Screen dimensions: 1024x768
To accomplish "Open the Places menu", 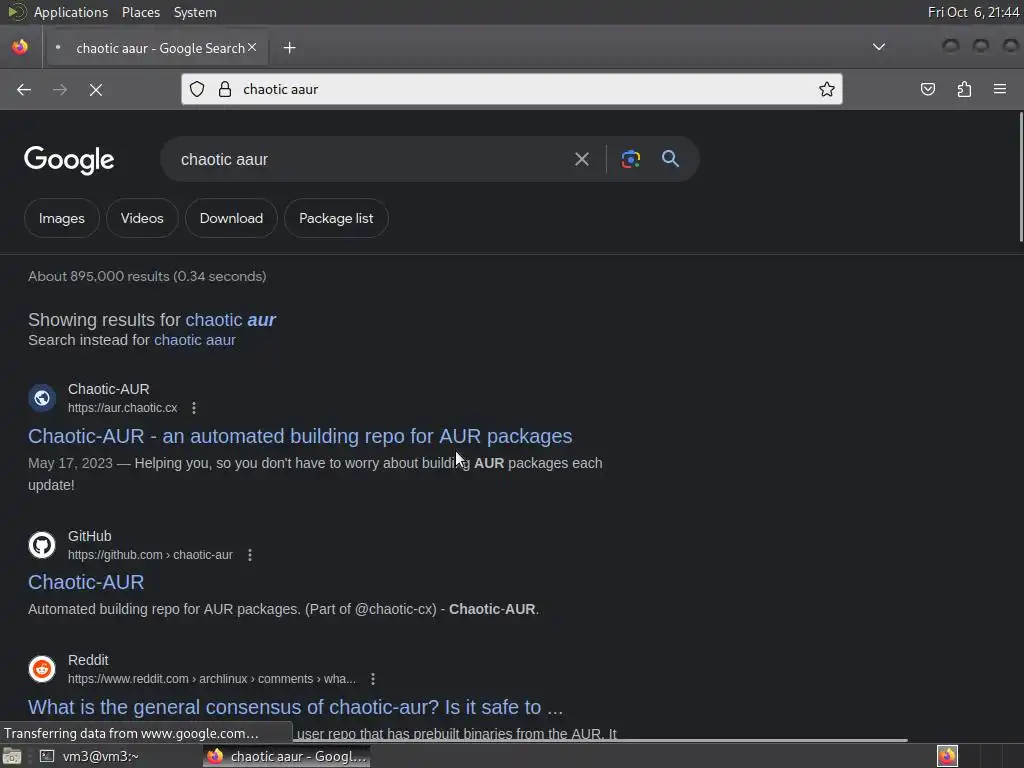I will coord(140,12).
